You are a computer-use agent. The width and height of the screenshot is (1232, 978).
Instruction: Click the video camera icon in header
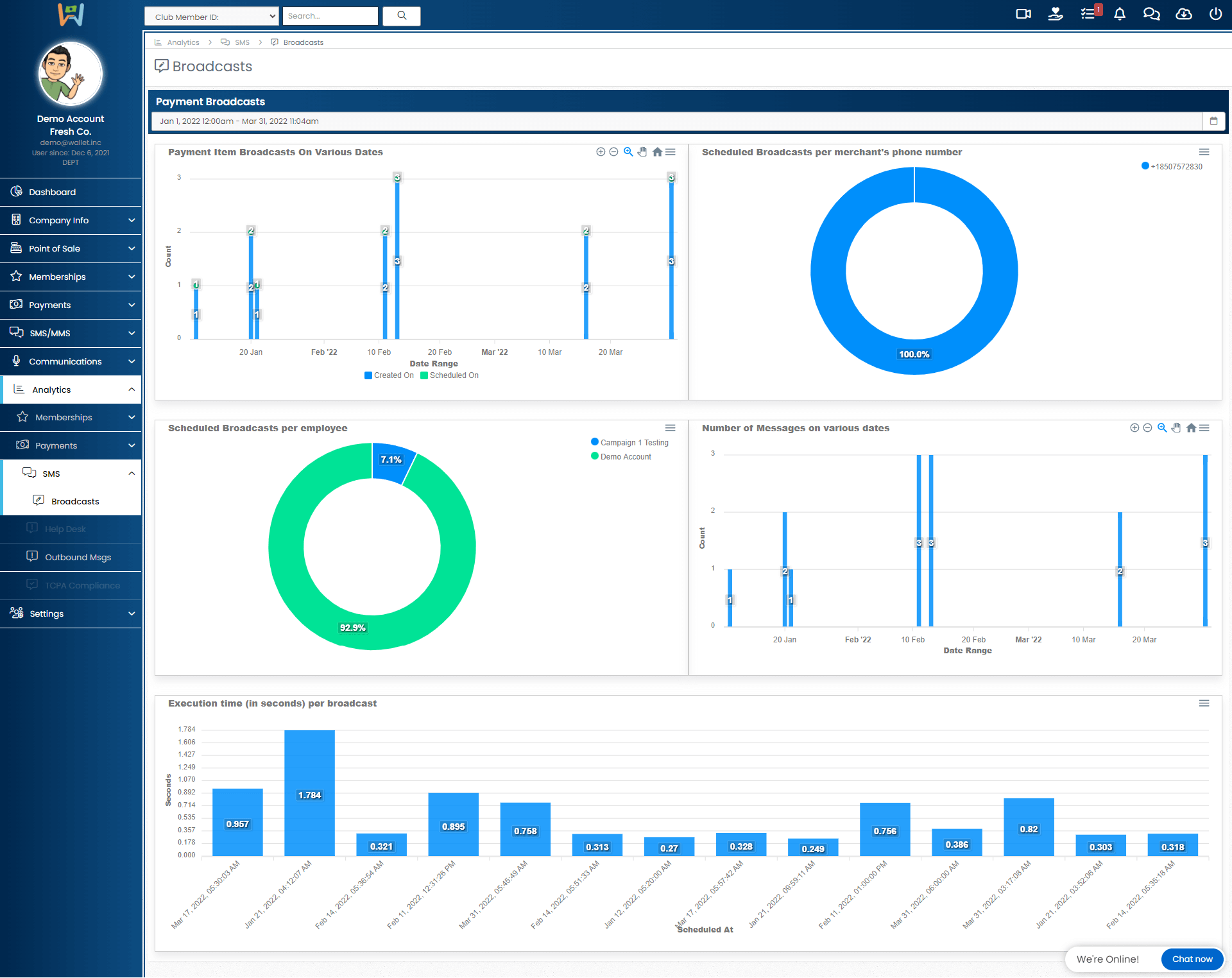click(x=1023, y=14)
